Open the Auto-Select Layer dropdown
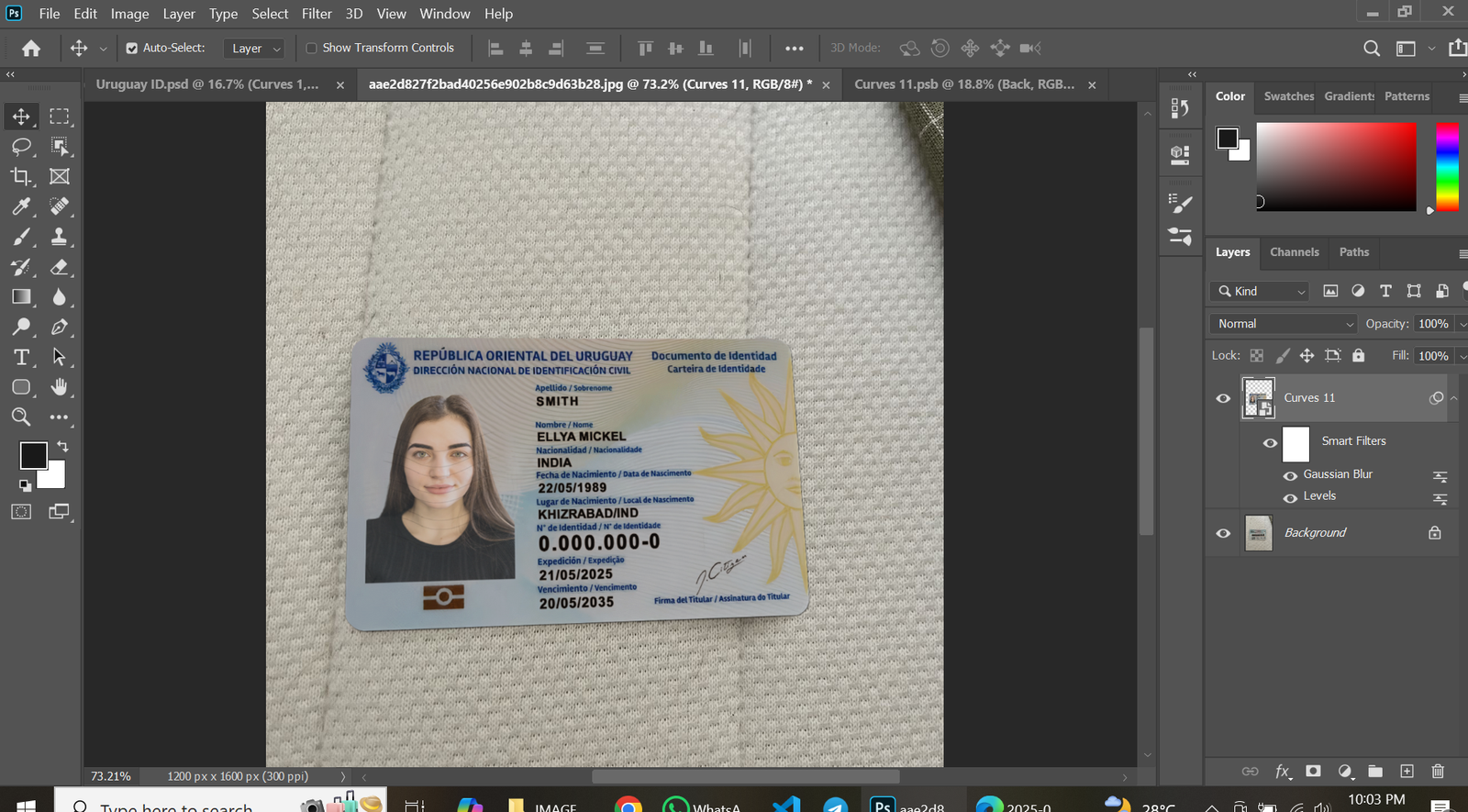Screen dimensions: 1468x812 253,49
